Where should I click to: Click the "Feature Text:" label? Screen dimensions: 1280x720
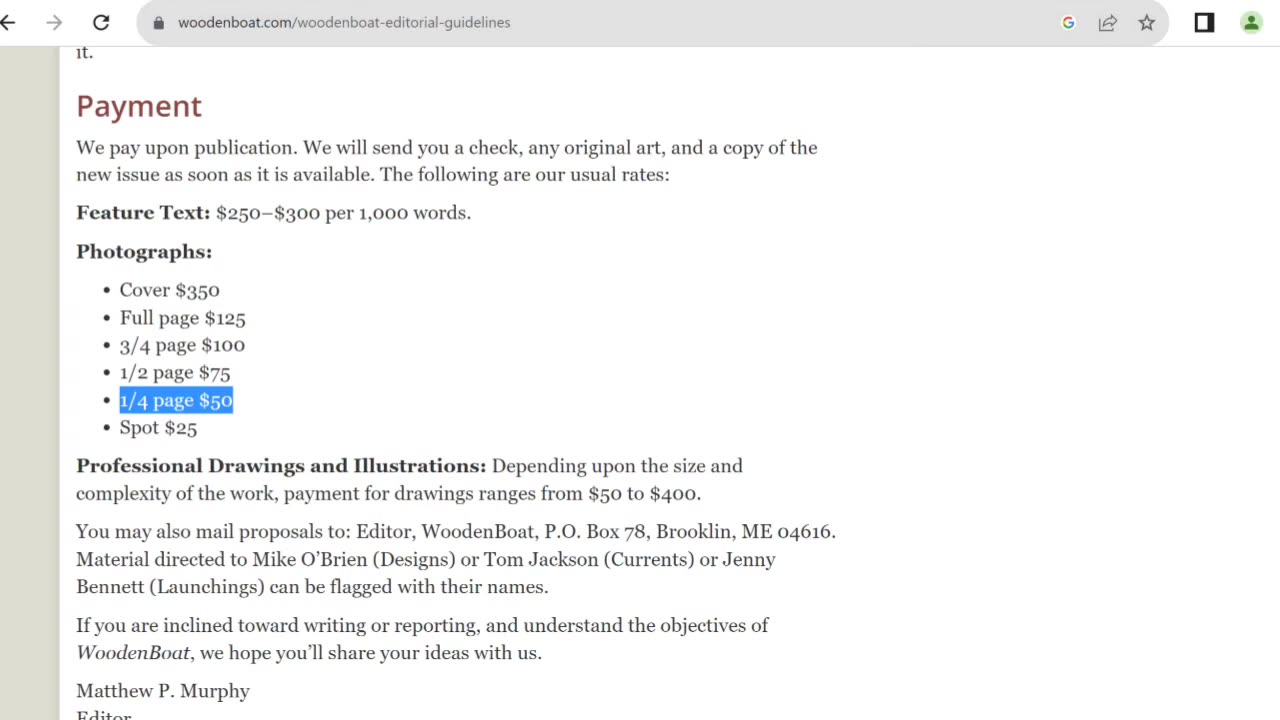(x=143, y=213)
